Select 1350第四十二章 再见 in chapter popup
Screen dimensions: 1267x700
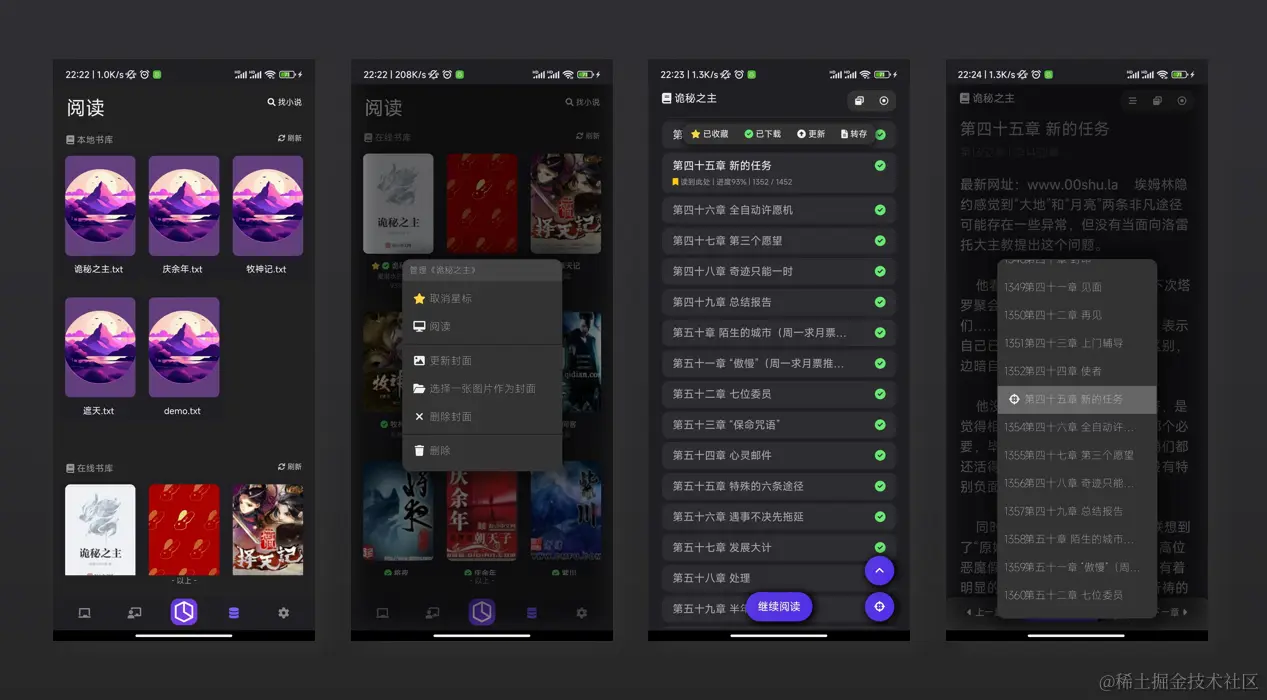coord(1077,315)
